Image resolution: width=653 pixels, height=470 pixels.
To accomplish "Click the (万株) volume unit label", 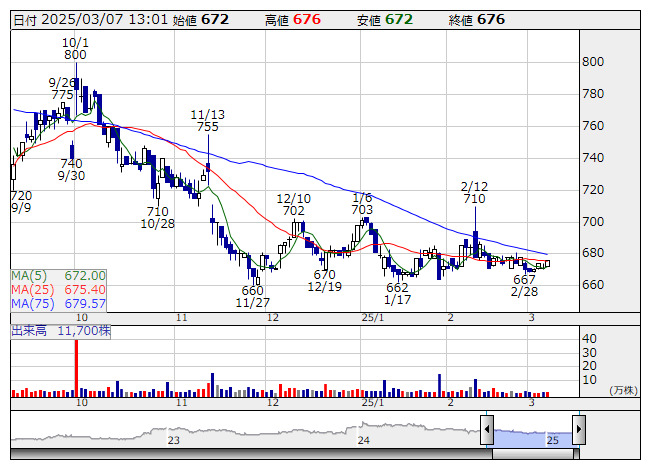I will tap(623, 390).
